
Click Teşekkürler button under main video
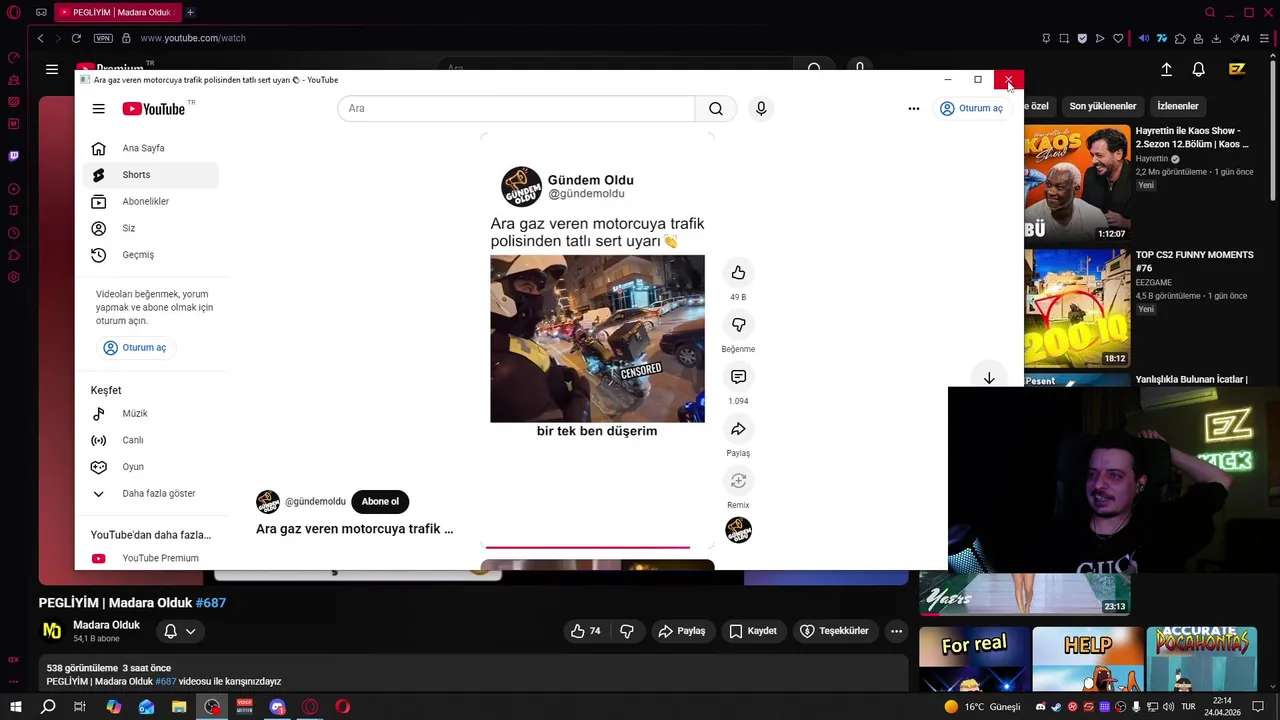pos(834,631)
